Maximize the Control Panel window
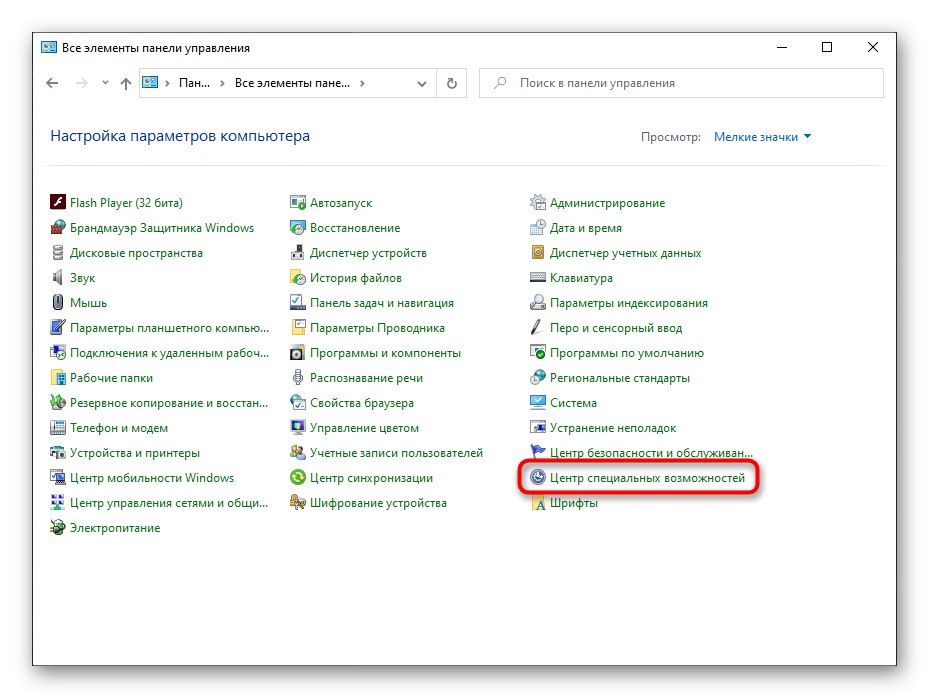Image resolution: width=929 pixels, height=698 pixels. pyautogui.click(x=827, y=47)
